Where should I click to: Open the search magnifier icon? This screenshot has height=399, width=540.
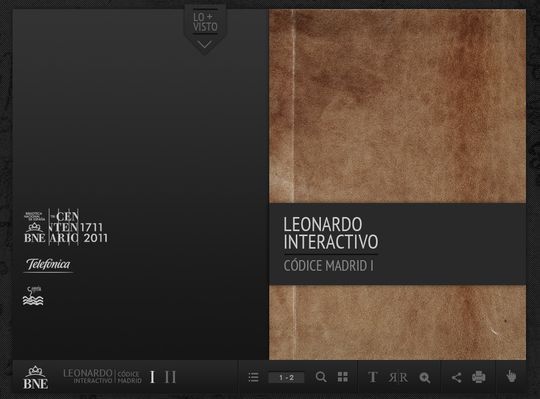tap(321, 377)
